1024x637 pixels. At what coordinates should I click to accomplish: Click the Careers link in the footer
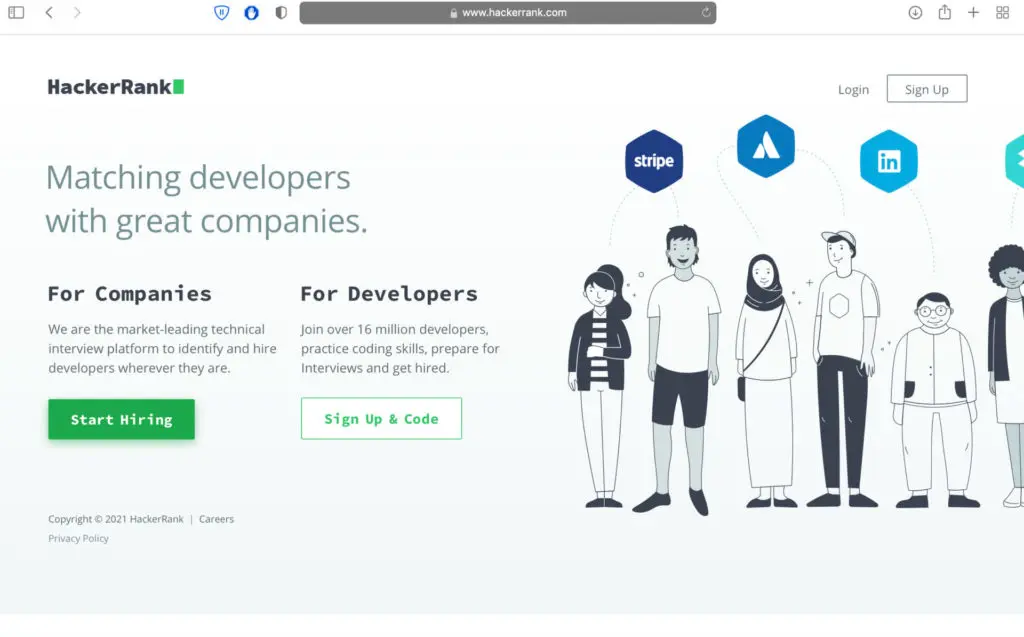click(216, 518)
